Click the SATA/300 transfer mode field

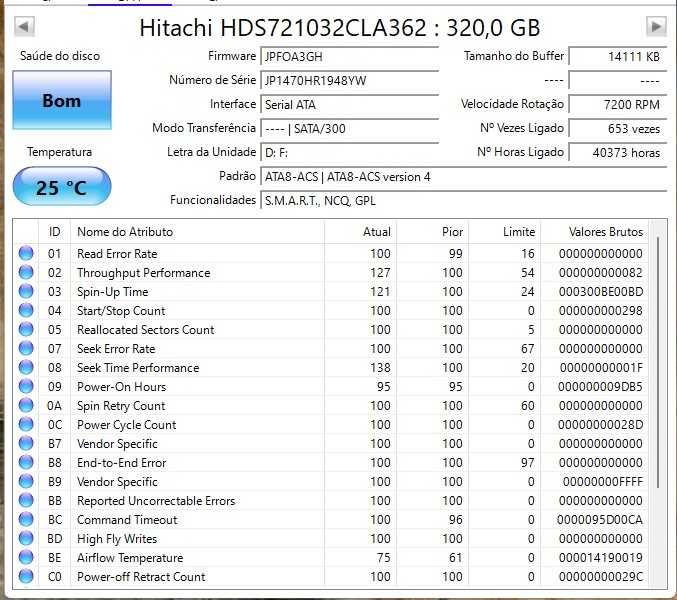[x=349, y=129]
